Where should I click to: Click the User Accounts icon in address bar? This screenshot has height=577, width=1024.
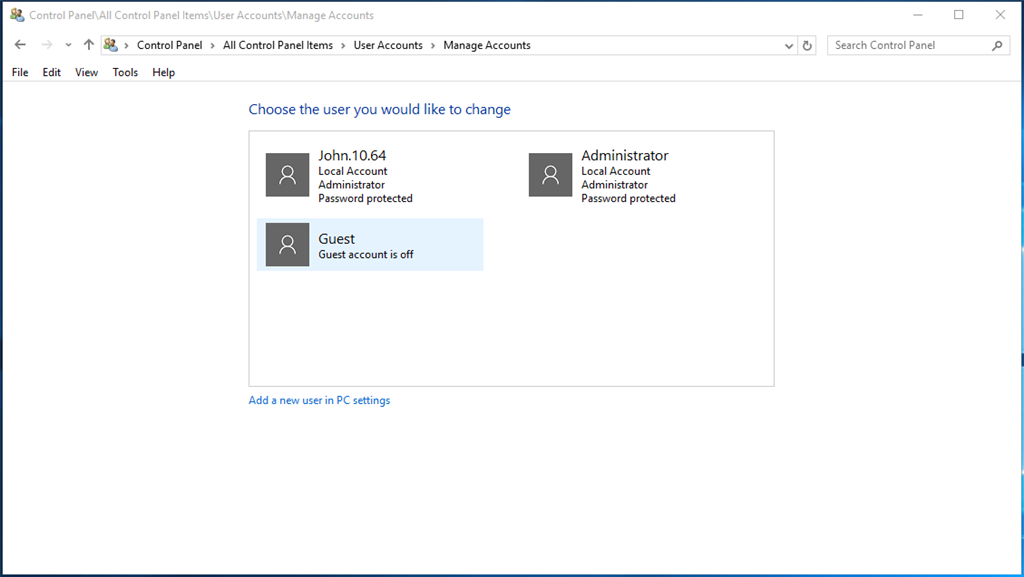click(111, 45)
